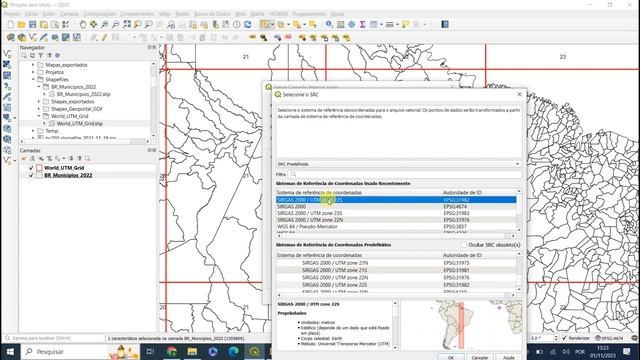640x360 pixels.
Task: Open the Processing Toolbox gear icon
Action: (x=351, y=24)
